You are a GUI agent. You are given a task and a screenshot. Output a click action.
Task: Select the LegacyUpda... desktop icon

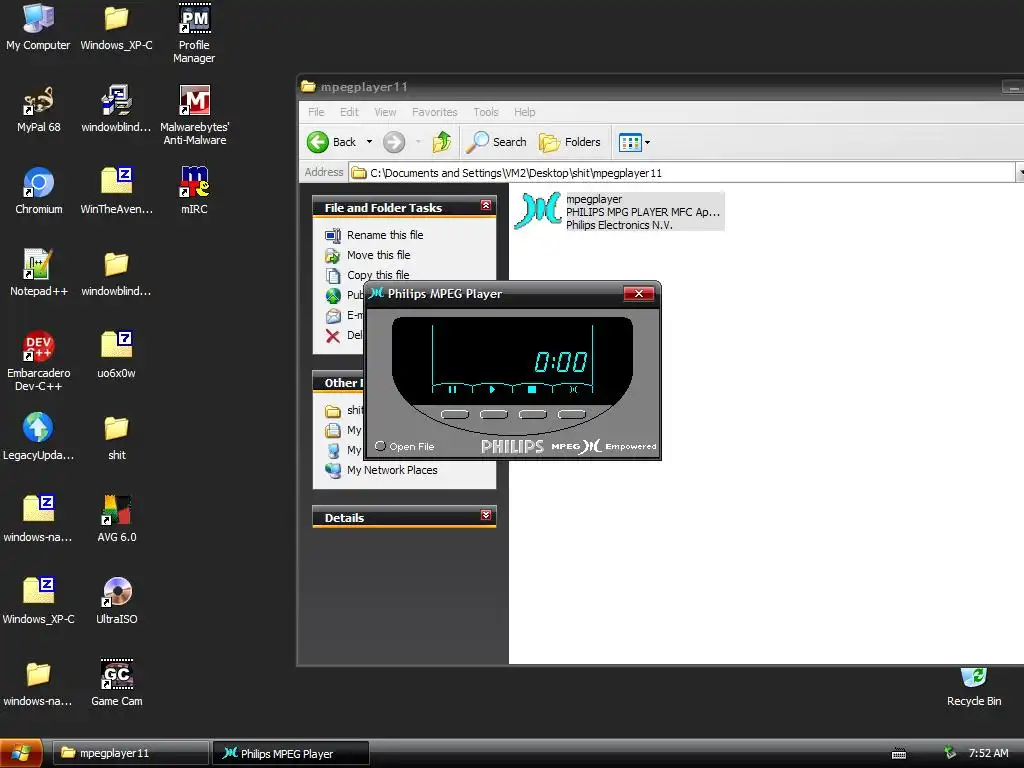39,436
